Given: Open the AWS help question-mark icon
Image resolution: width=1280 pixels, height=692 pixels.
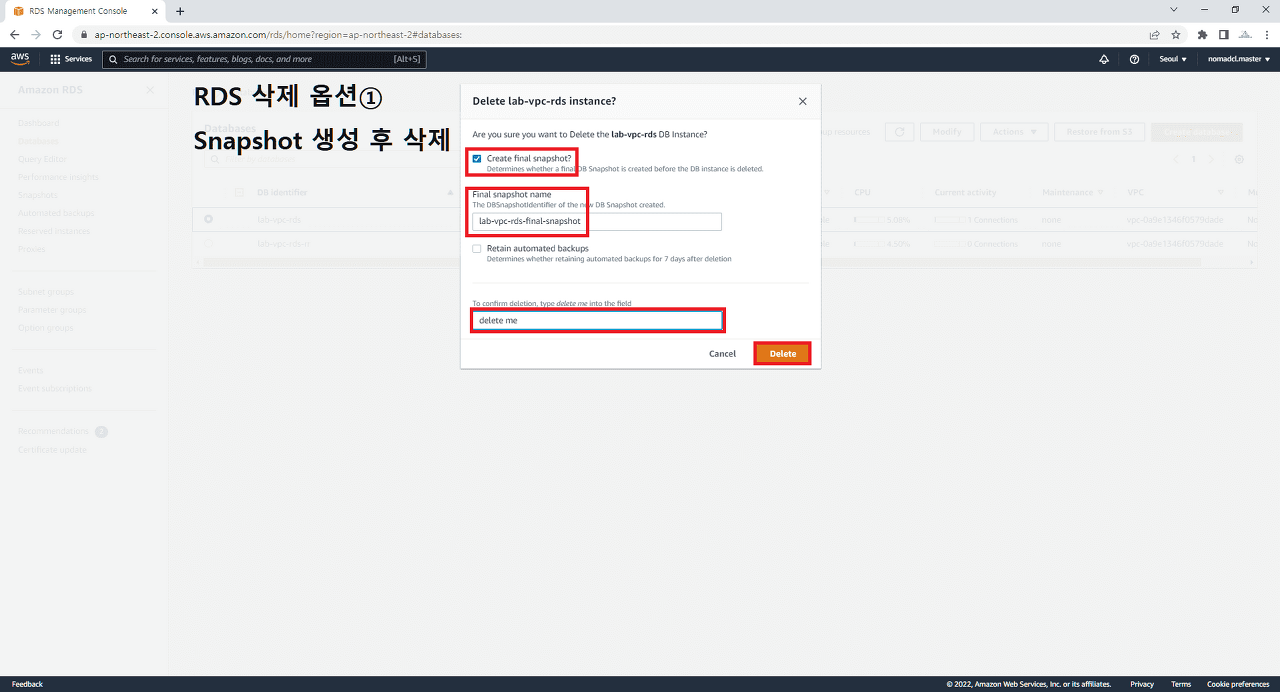Looking at the screenshot, I should [1134, 59].
